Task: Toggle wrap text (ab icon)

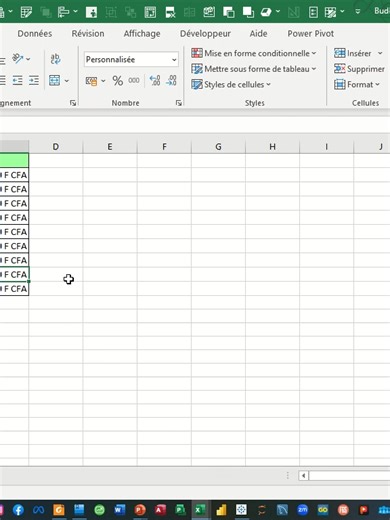Action: [55, 59]
